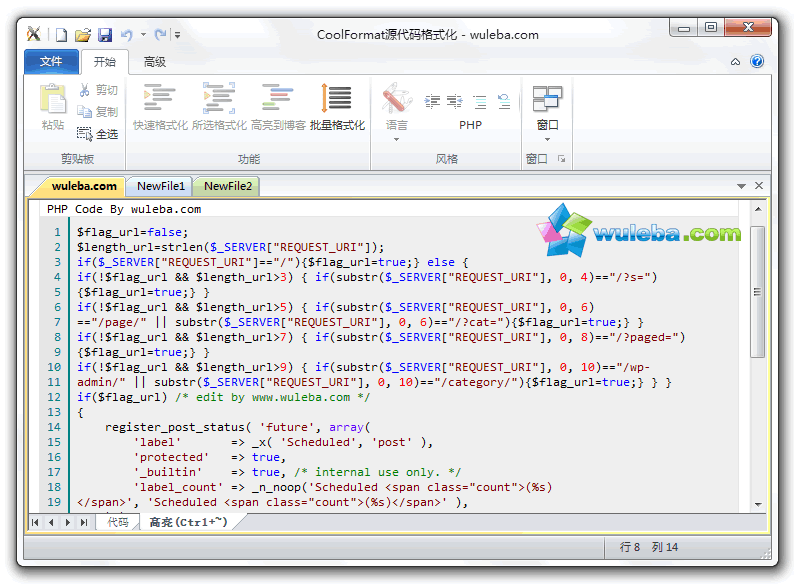Screen dimensions: 794x584
Task: Go to previous sheet tab arrow
Action: (51, 522)
